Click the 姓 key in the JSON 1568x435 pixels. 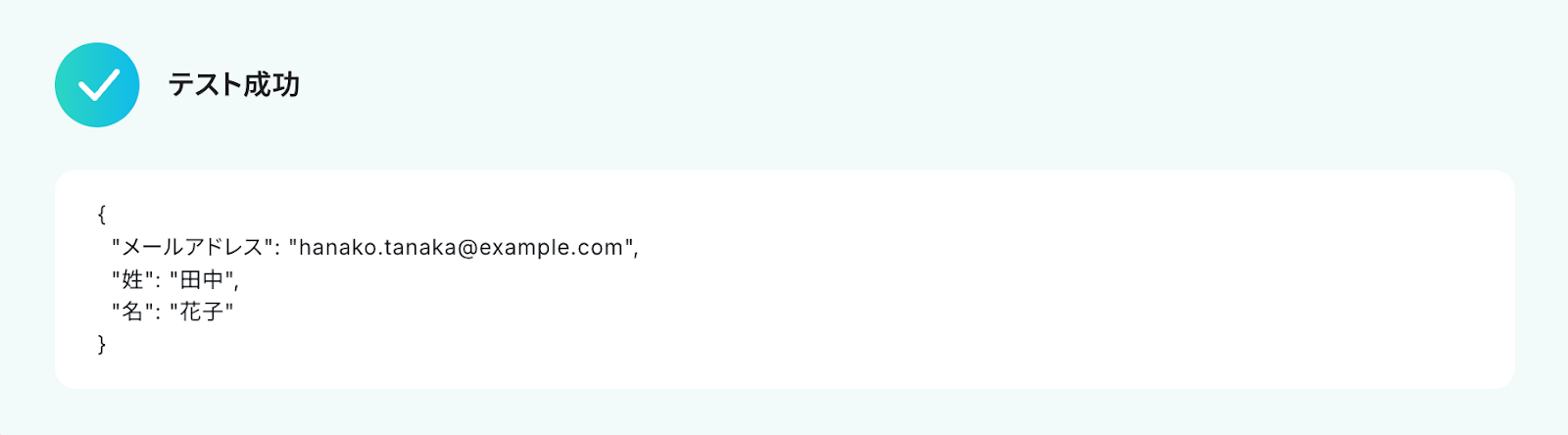coord(133,280)
